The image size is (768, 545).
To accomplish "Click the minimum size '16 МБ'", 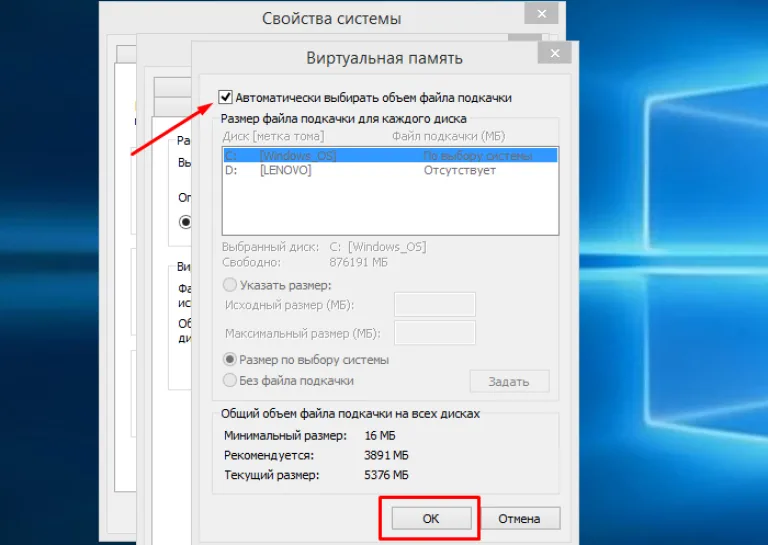I will (380, 435).
